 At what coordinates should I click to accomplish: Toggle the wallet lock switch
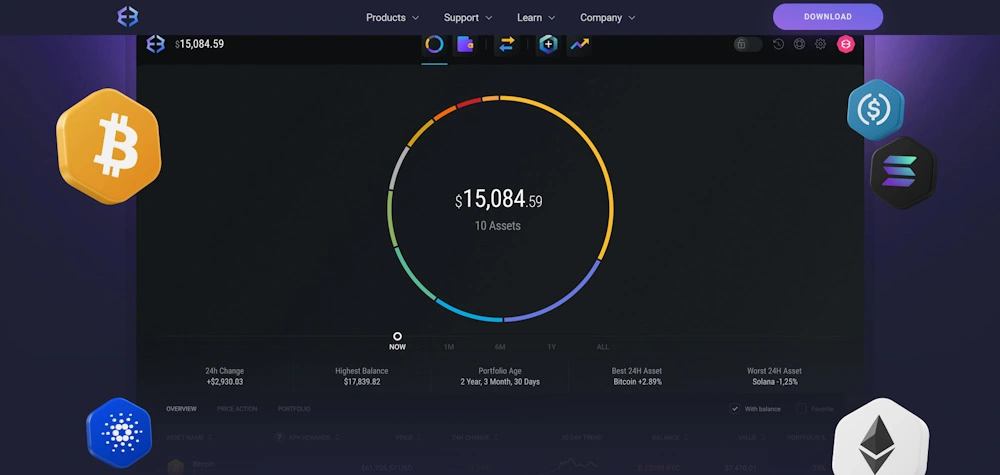click(747, 44)
